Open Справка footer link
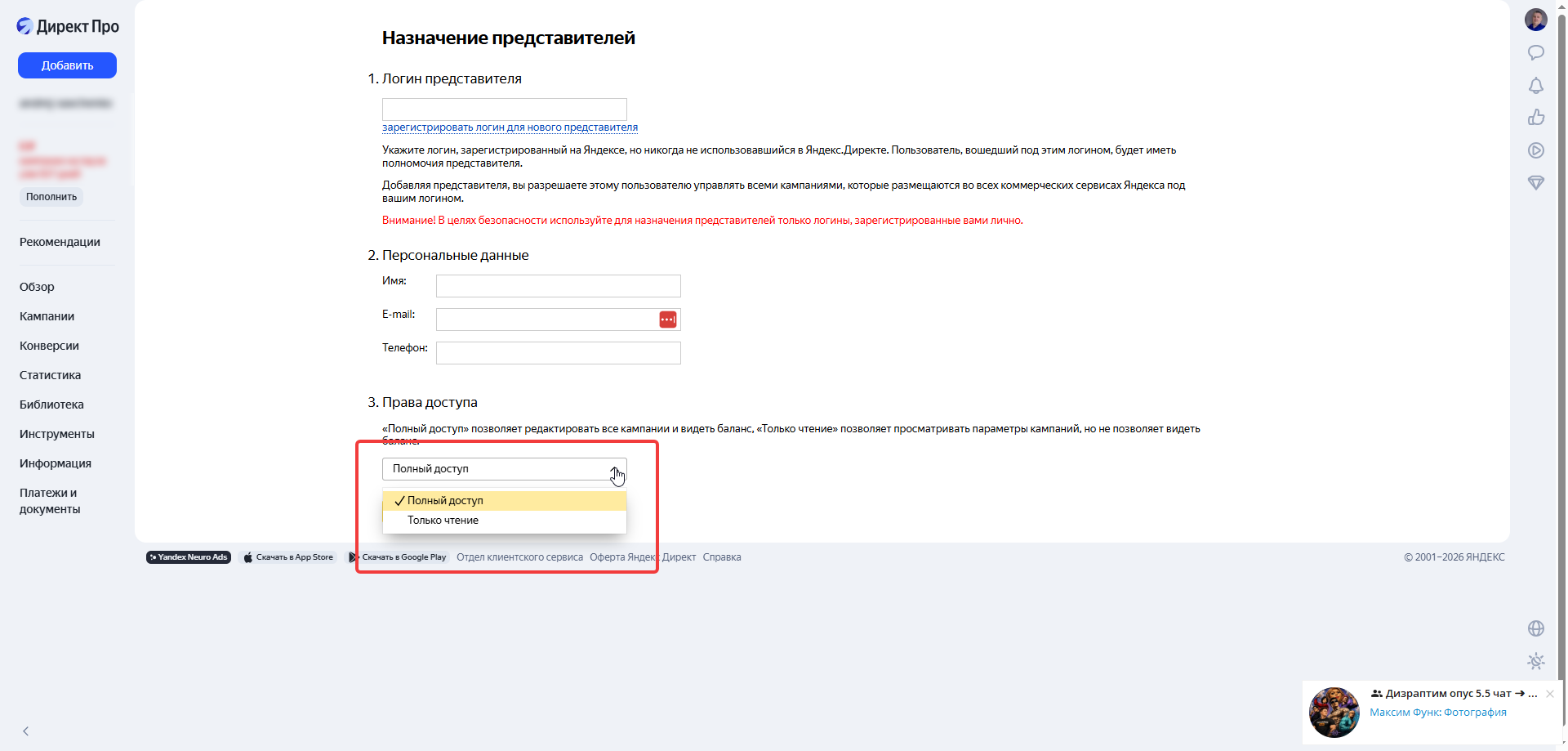1568x751 pixels. tap(722, 557)
